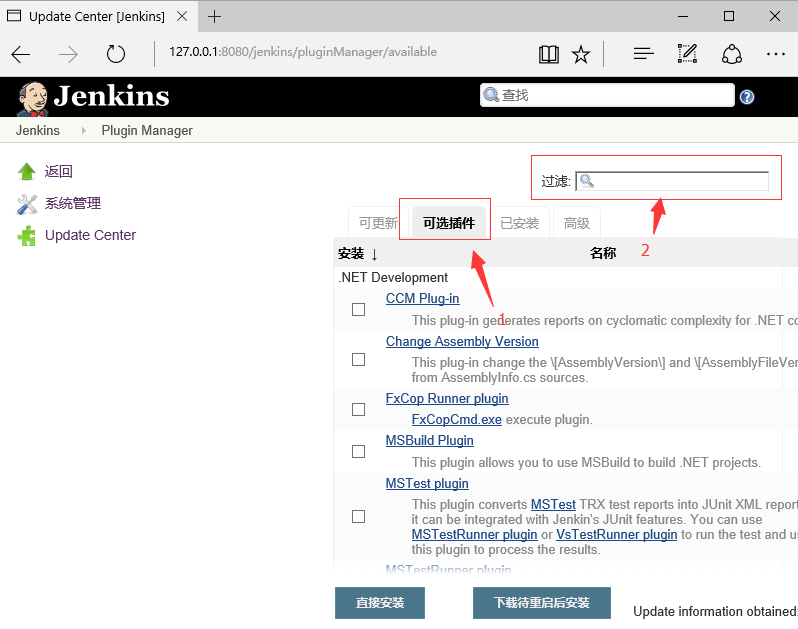Open the FxCop Runner plugin link
The height and width of the screenshot is (629, 798).
point(447,398)
